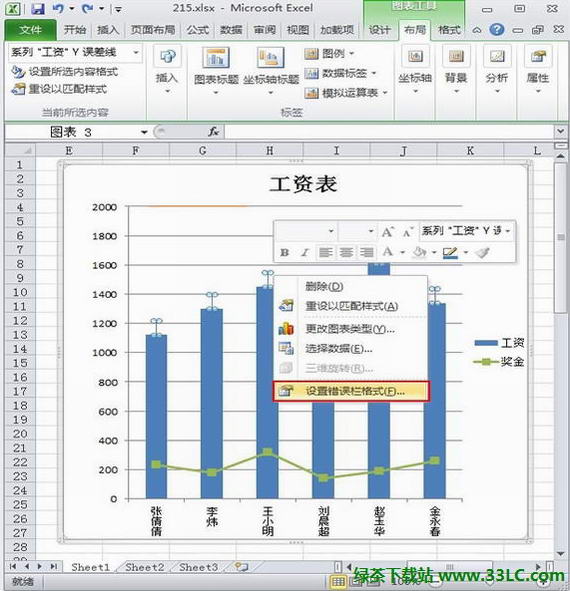Switch to the 格式 chart tools tab
The width and height of the screenshot is (570, 591).
[449, 30]
